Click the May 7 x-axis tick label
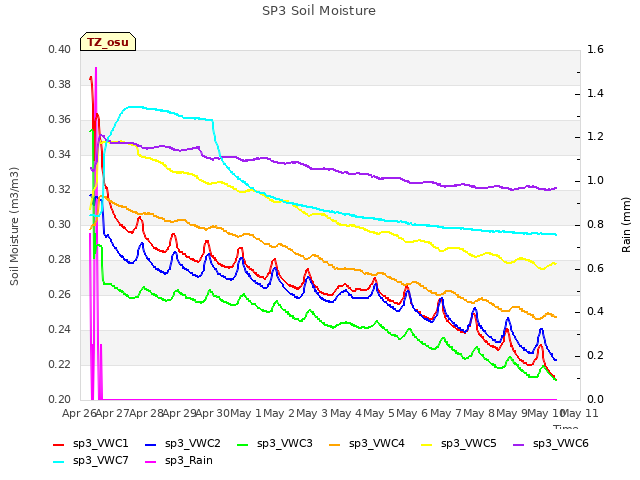This screenshot has width=640, height=480. tap(446, 413)
